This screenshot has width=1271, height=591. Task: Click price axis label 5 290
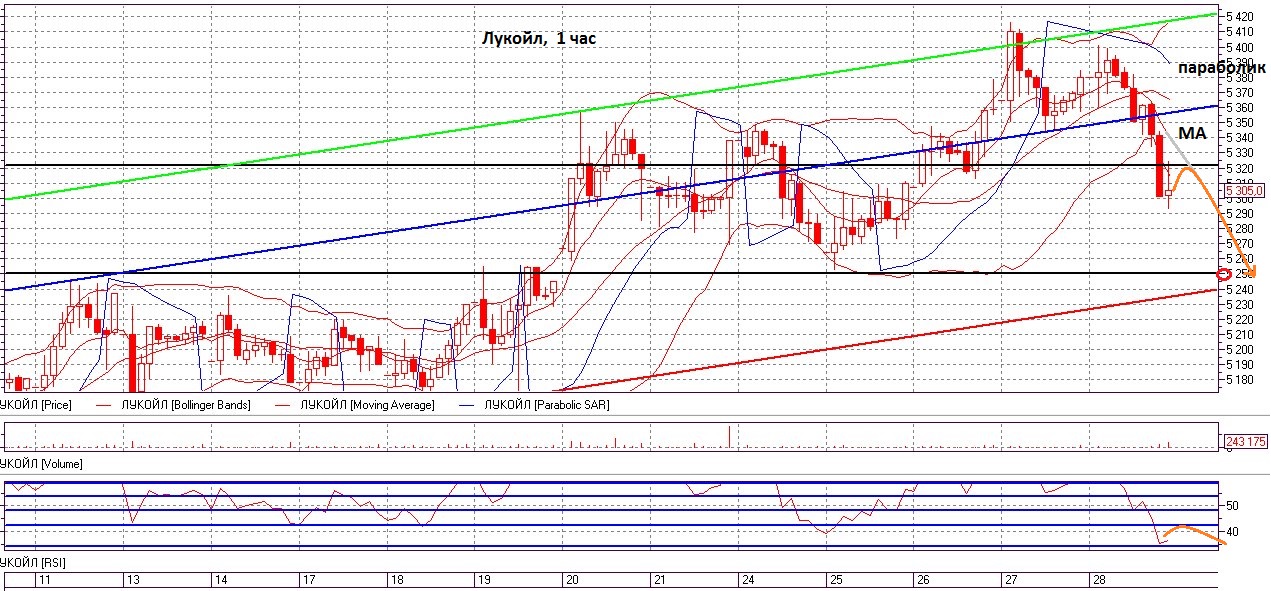tap(1240, 213)
